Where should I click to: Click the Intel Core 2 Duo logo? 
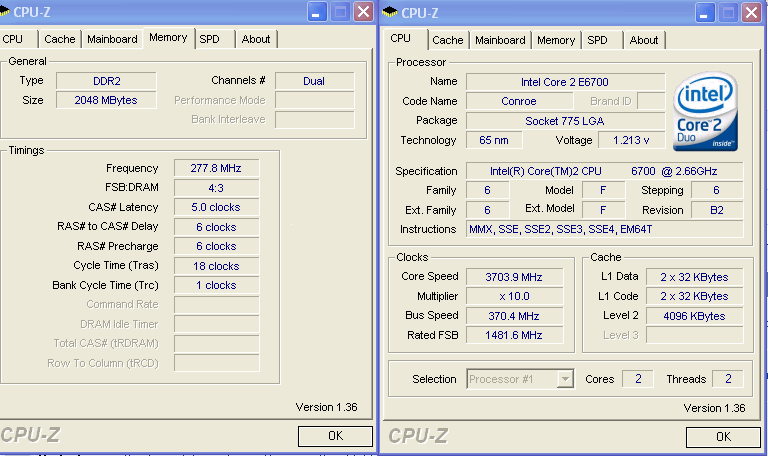705,111
